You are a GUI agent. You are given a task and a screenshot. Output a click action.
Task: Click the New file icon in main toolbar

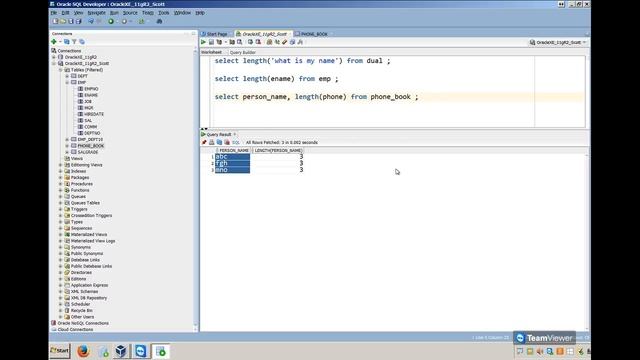[x=56, y=21]
